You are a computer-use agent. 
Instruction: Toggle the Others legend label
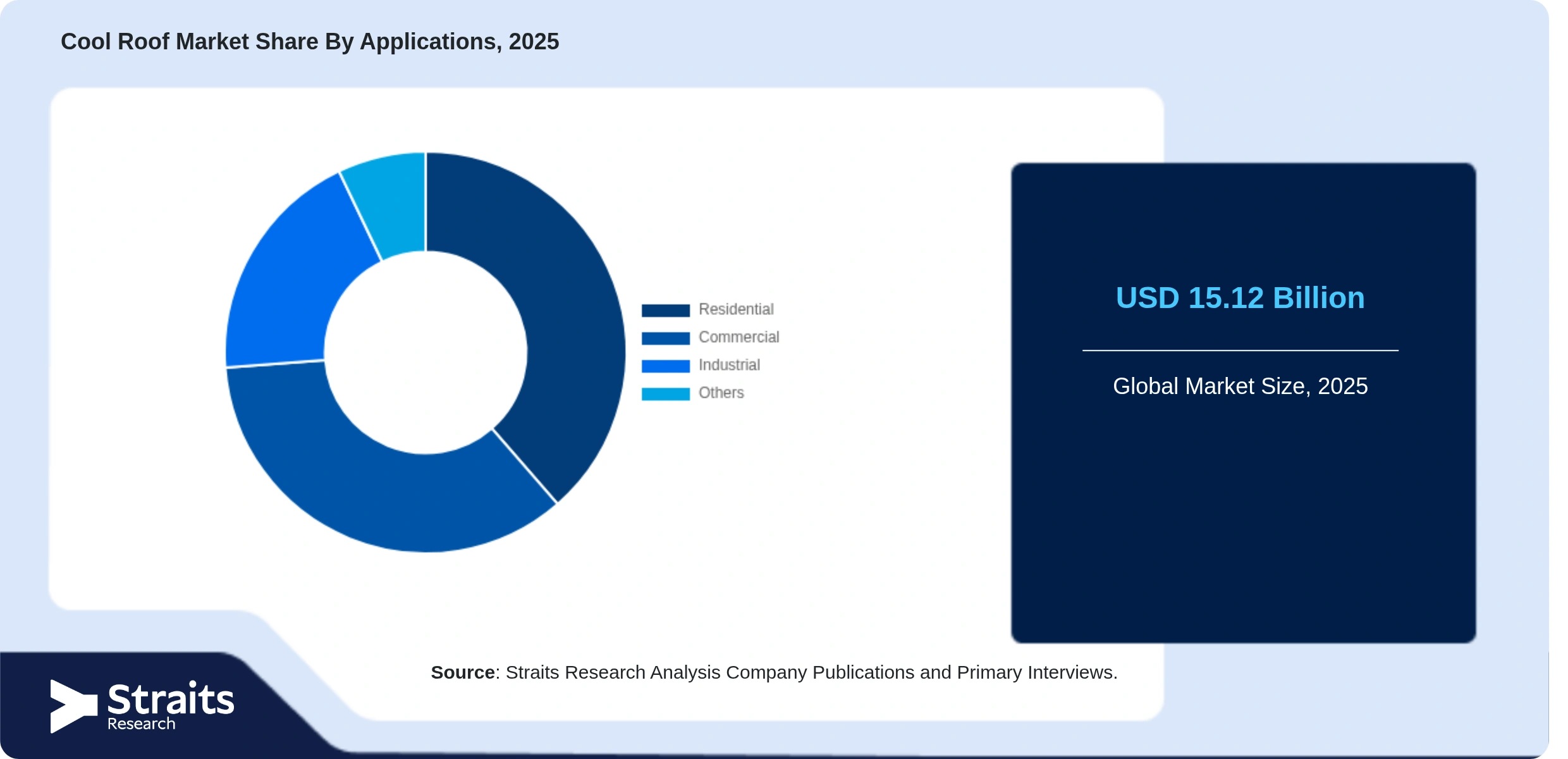click(x=721, y=393)
